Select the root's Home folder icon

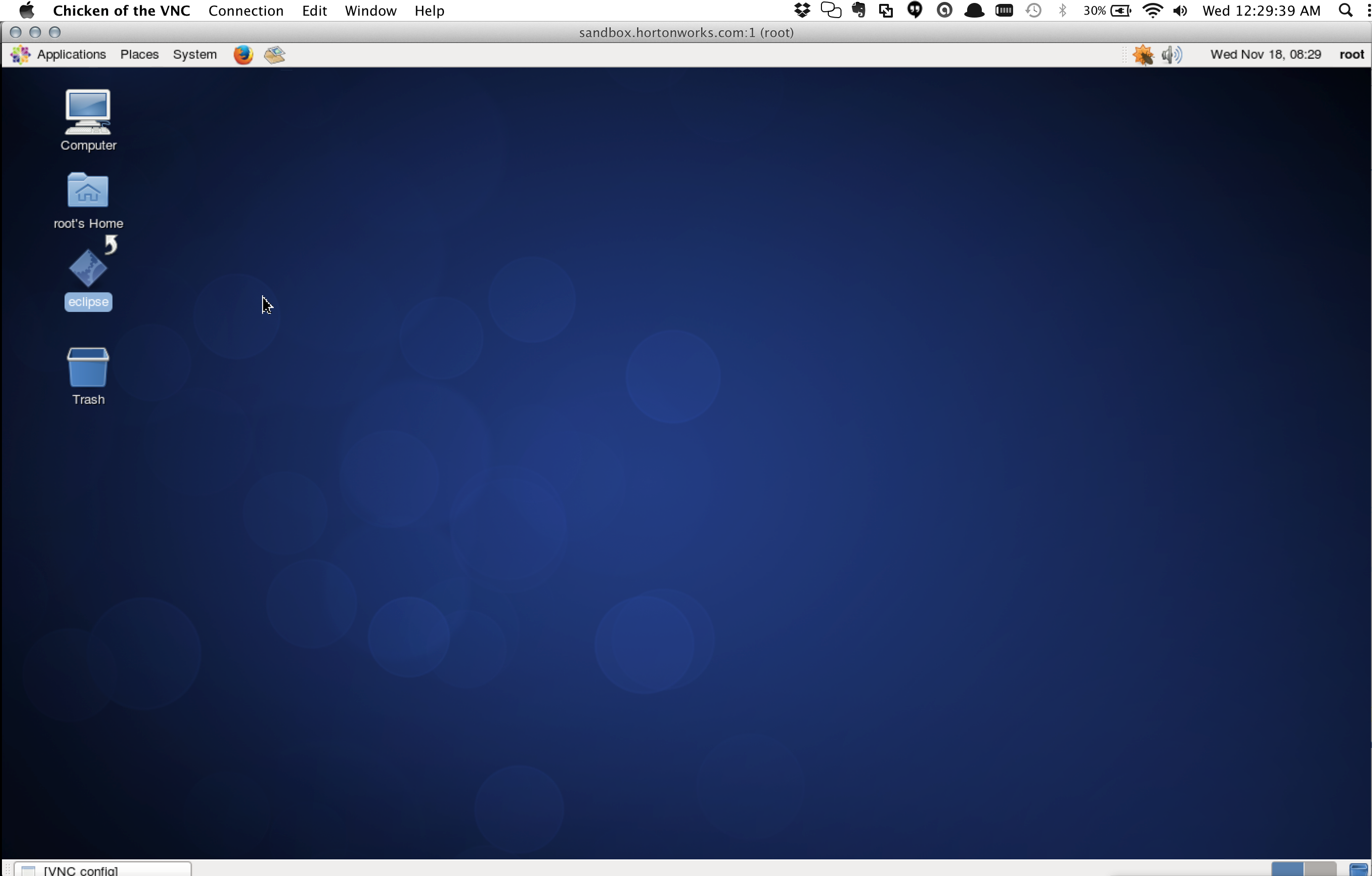tap(88, 190)
